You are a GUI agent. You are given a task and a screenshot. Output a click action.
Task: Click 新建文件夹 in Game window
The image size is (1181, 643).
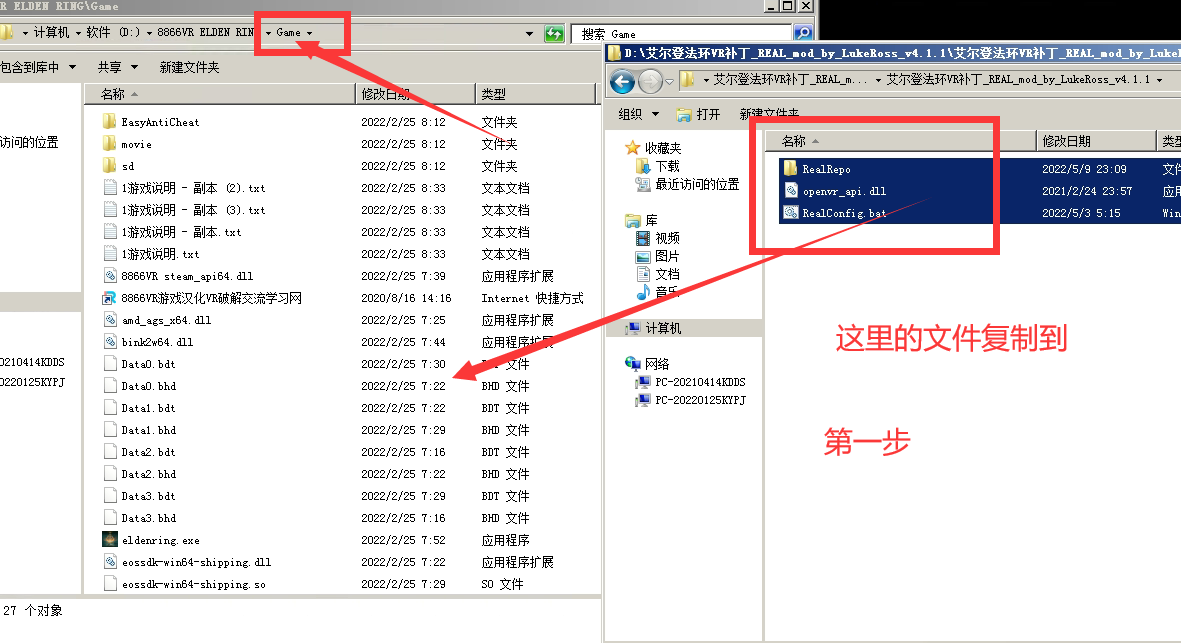click(189, 67)
